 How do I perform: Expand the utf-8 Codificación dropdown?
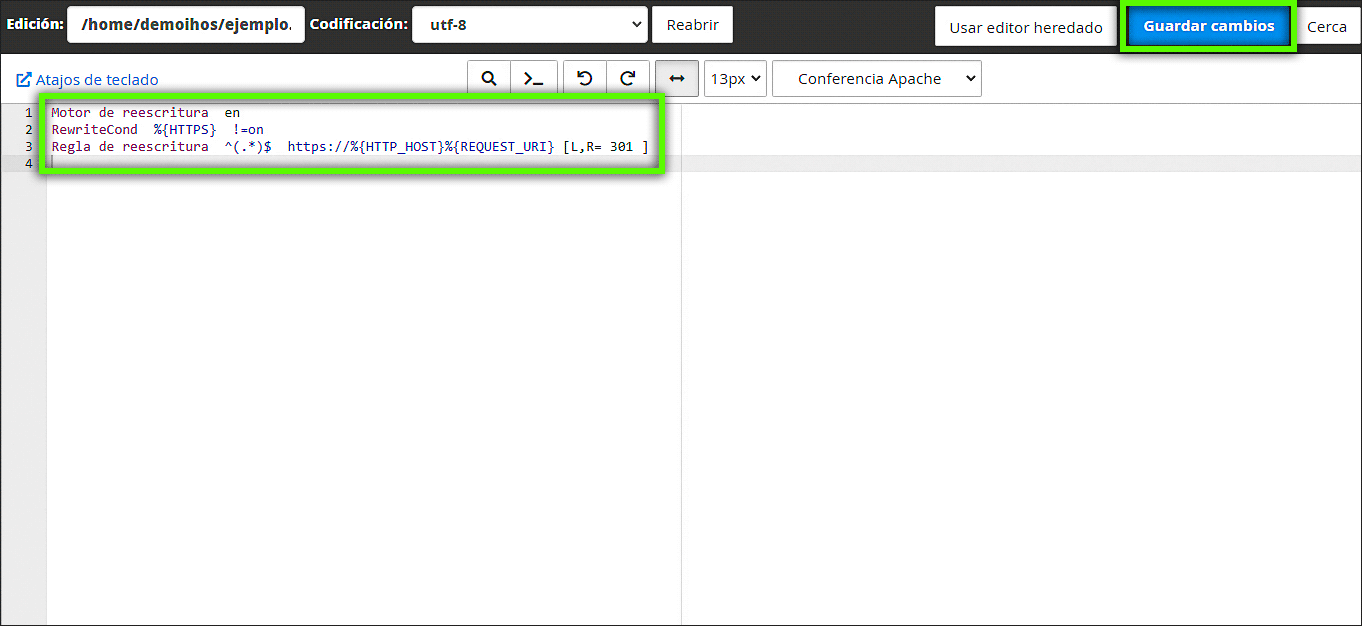click(x=529, y=25)
